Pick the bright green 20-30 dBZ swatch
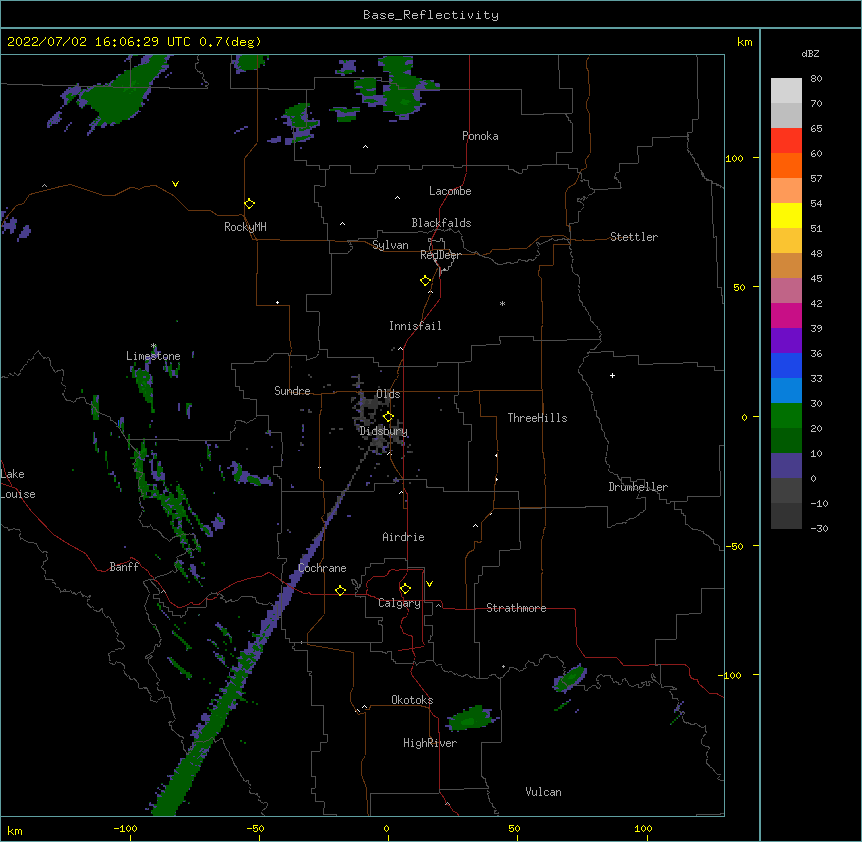This screenshot has height=842, width=862. click(x=786, y=416)
